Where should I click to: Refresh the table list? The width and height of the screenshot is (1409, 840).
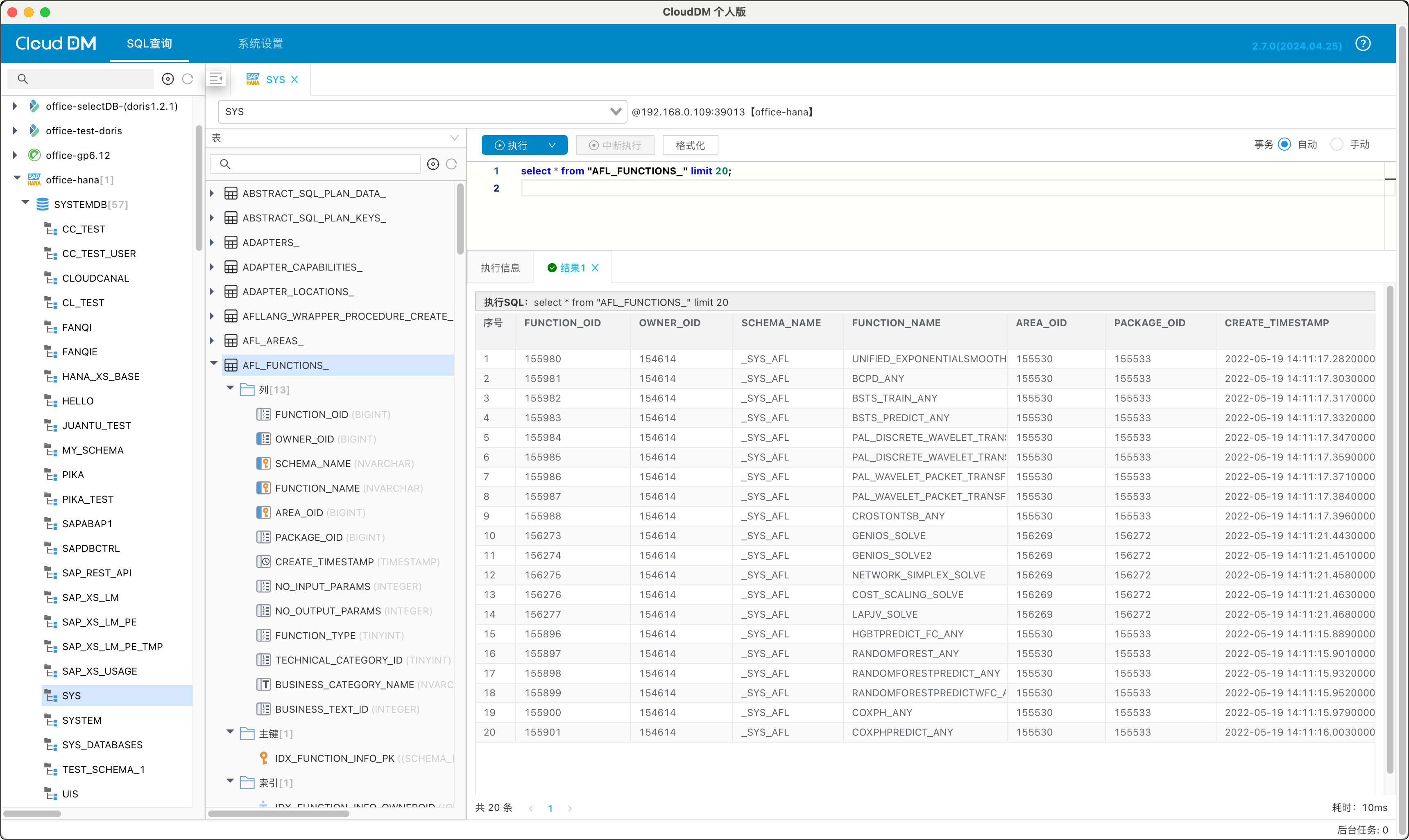click(x=451, y=164)
